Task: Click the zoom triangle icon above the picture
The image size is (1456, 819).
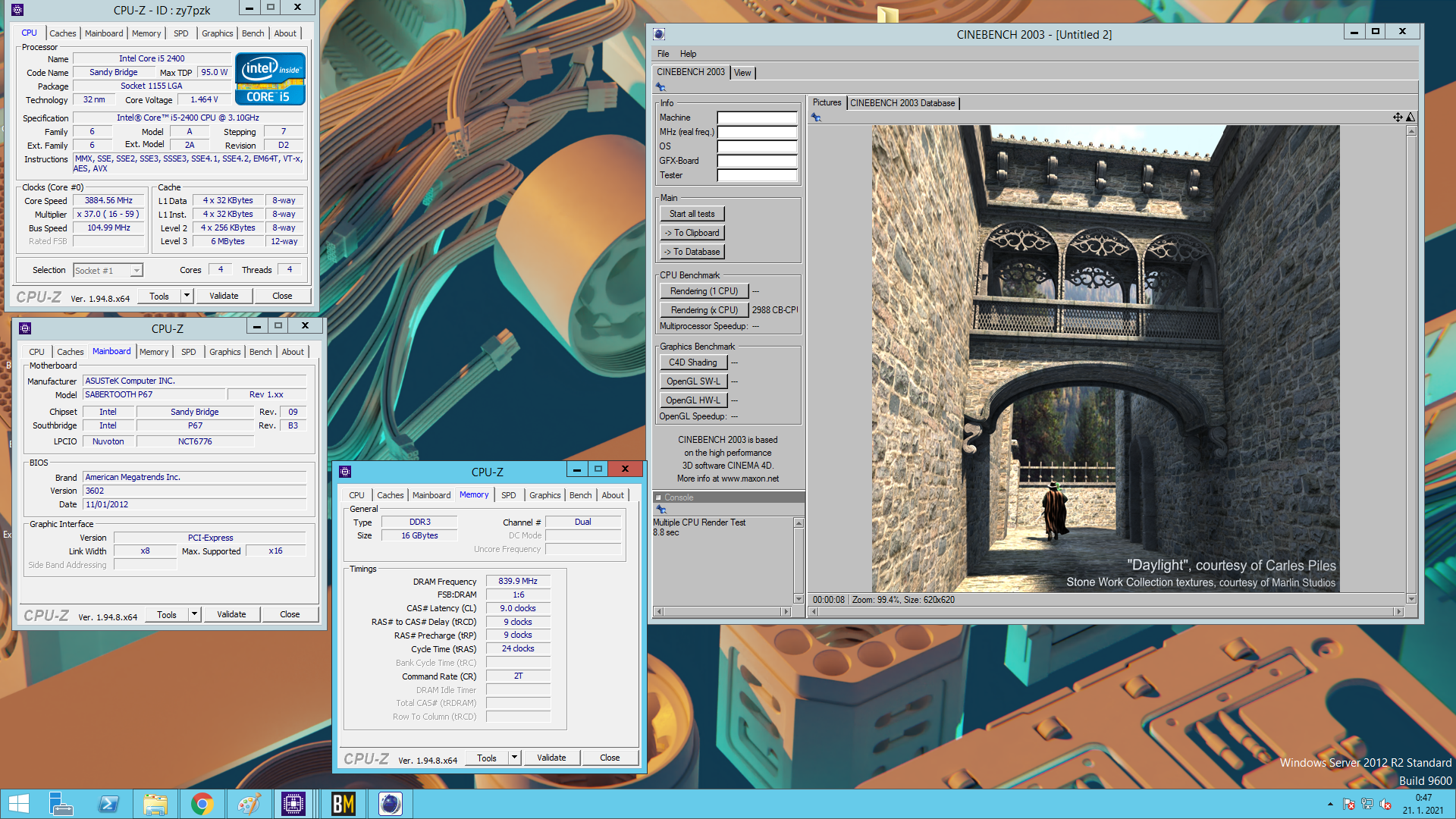Action: (x=1410, y=117)
